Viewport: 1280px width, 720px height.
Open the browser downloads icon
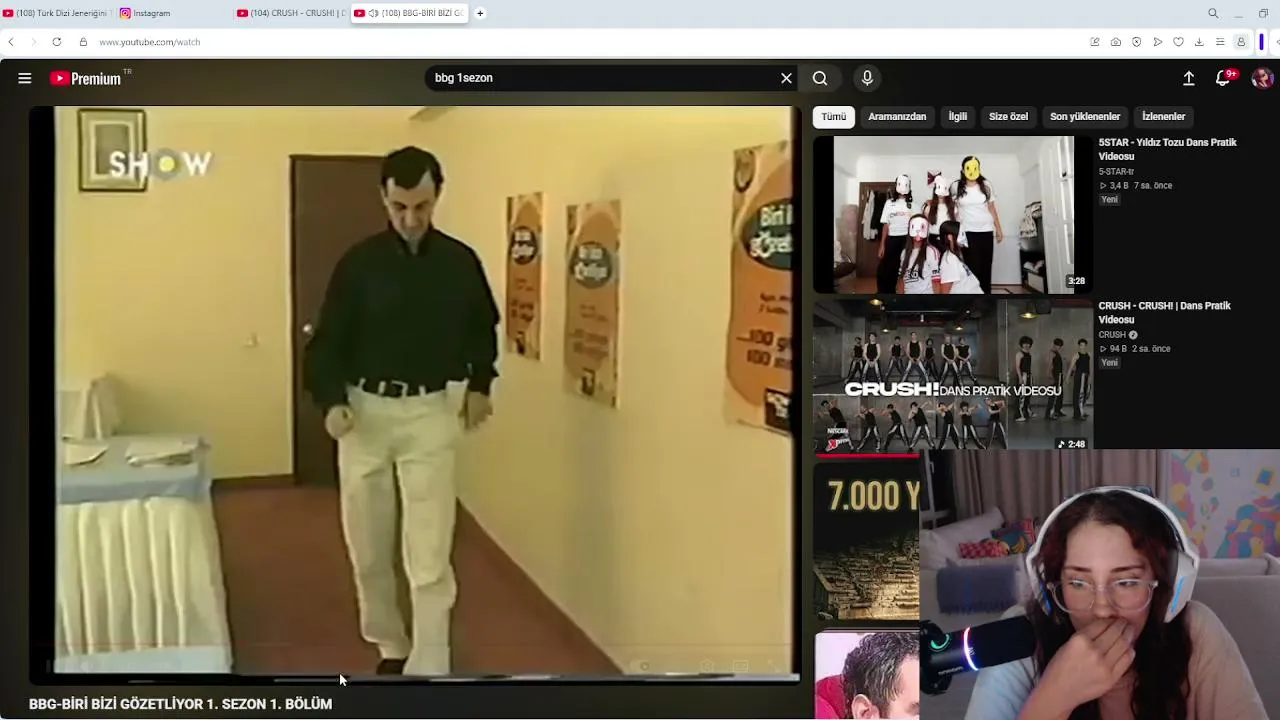1199,42
